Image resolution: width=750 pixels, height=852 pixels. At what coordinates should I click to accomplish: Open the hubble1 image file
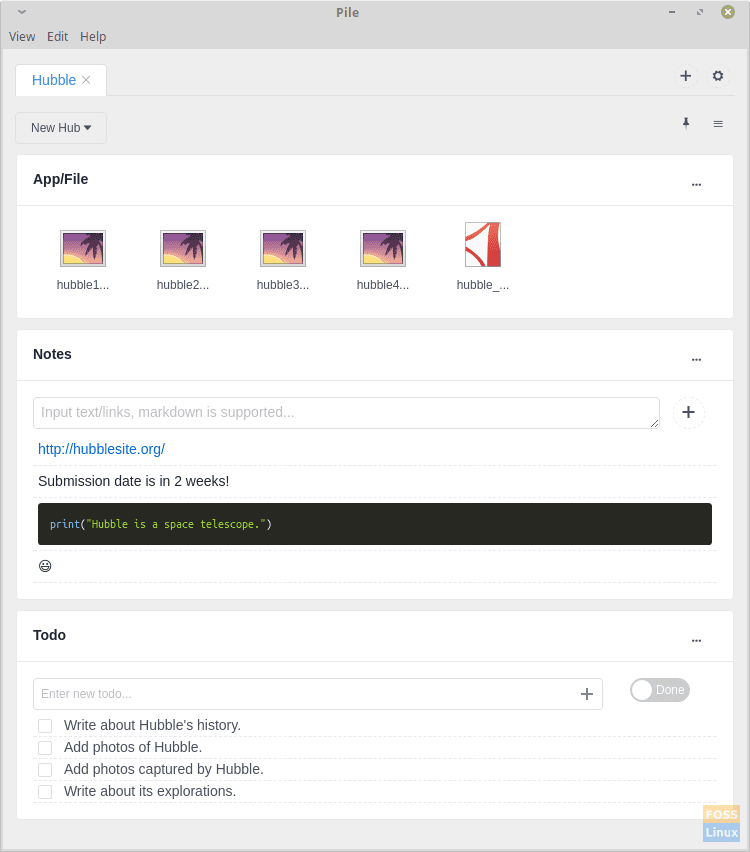pyautogui.click(x=83, y=248)
